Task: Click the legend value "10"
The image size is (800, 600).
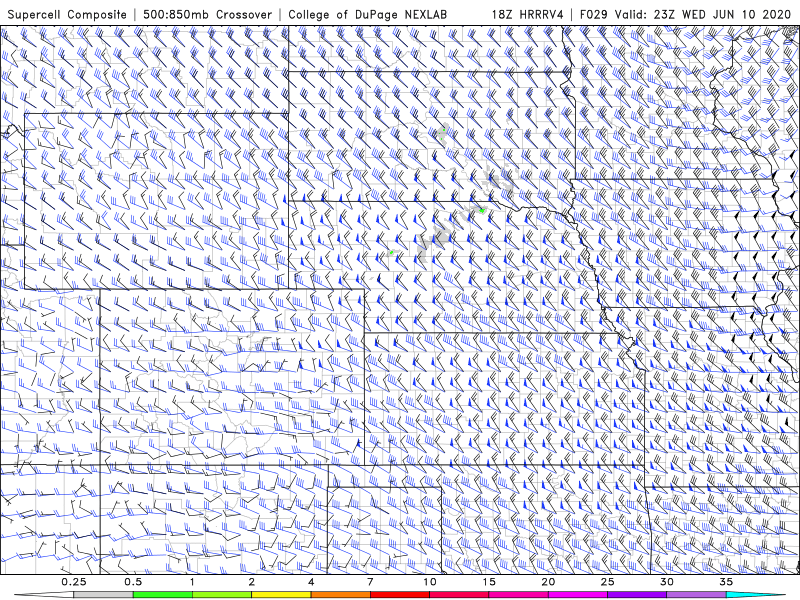Action: click(x=430, y=582)
